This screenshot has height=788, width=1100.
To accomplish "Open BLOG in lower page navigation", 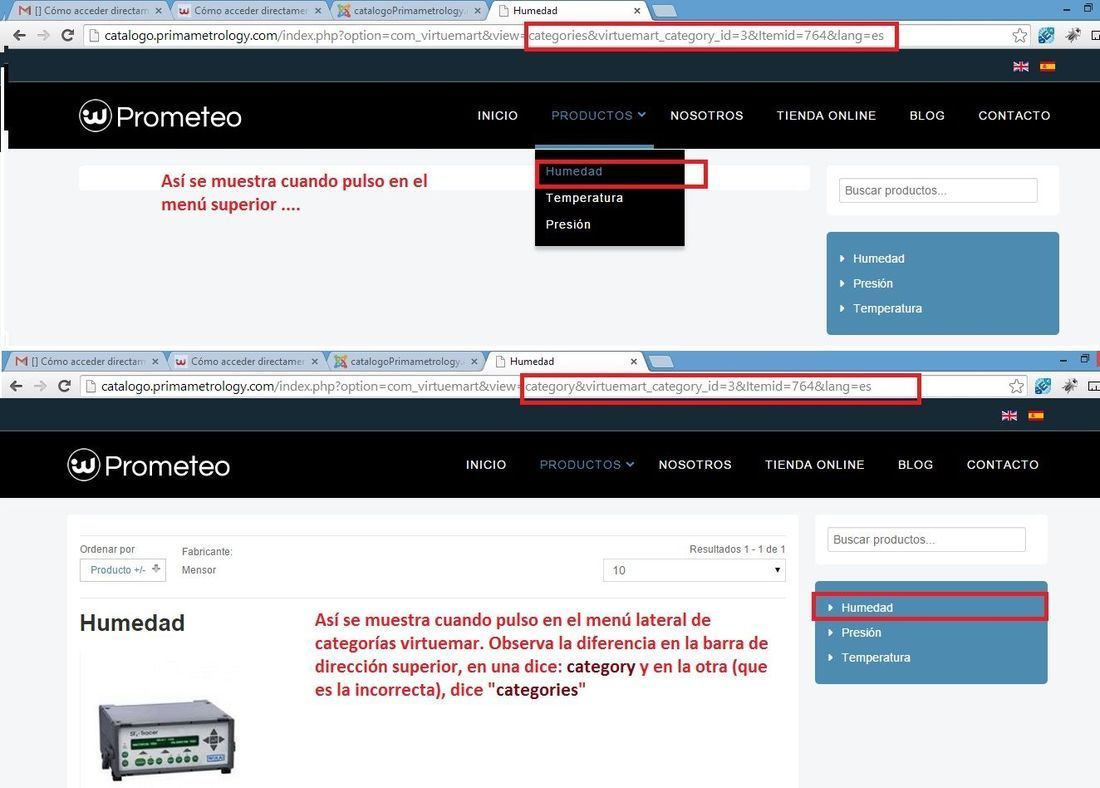I will click(x=915, y=465).
